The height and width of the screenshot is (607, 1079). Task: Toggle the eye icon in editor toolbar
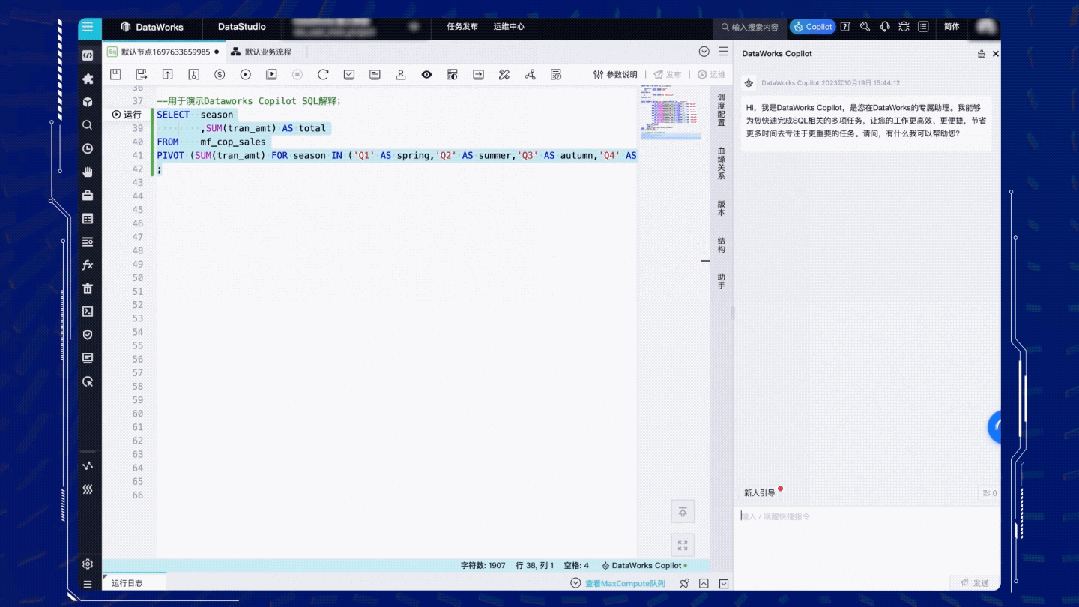tap(427, 74)
